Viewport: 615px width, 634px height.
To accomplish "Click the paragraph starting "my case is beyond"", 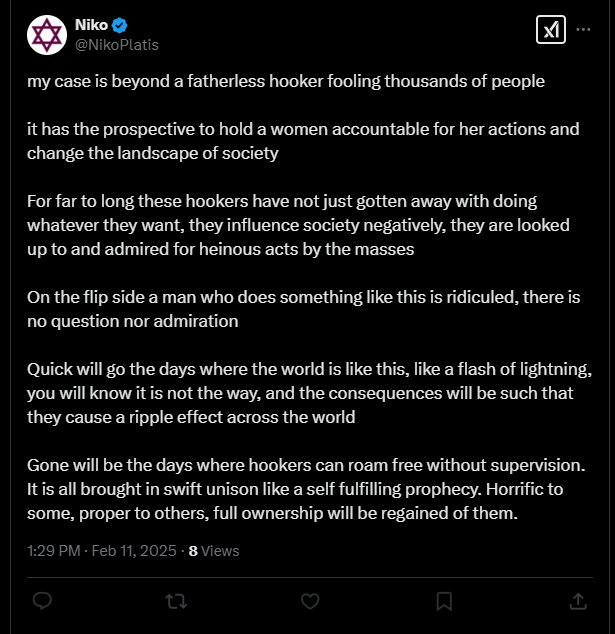I will pyautogui.click(x=286, y=81).
